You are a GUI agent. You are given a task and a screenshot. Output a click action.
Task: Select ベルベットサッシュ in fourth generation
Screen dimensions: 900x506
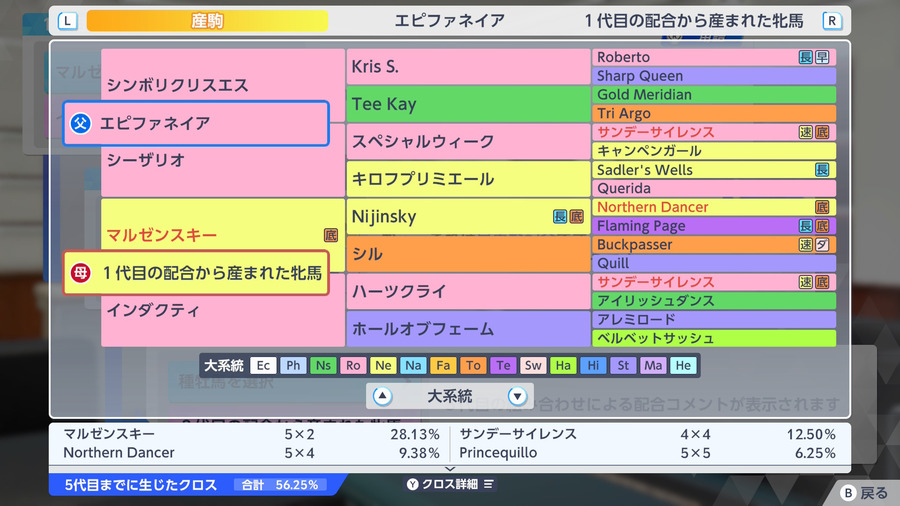tap(714, 338)
